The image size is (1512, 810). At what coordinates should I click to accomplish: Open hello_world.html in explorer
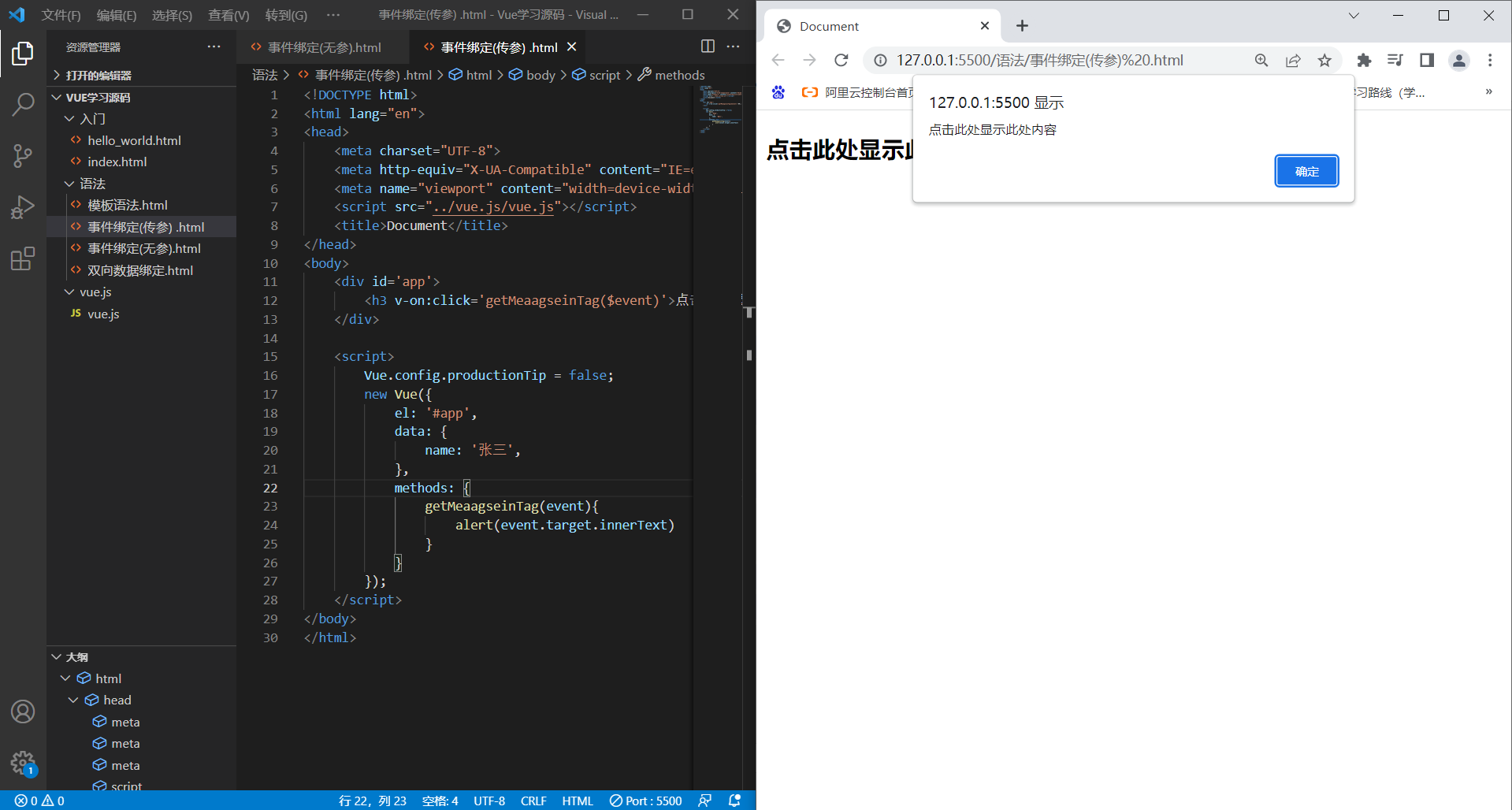(134, 140)
